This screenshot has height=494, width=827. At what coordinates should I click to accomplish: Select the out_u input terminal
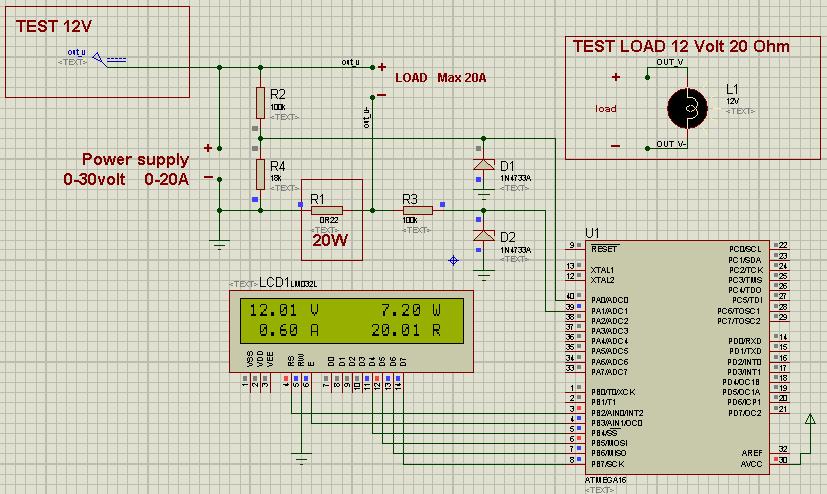(x=98, y=58)
